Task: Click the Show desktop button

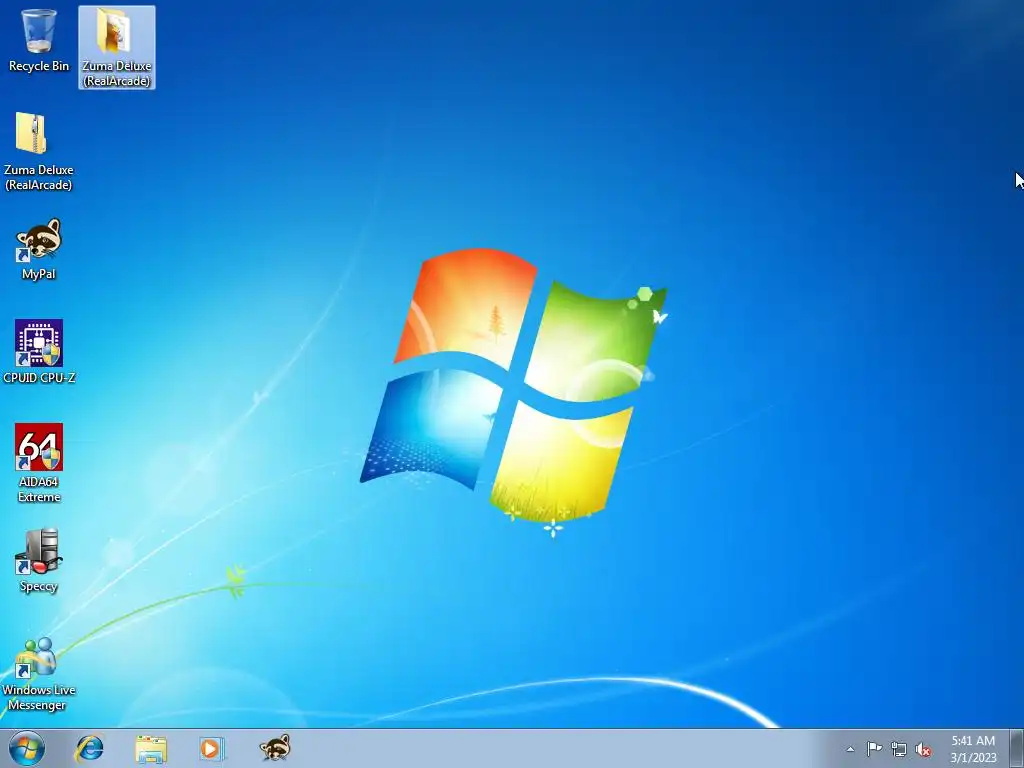Action: (x=1017, y=748)
